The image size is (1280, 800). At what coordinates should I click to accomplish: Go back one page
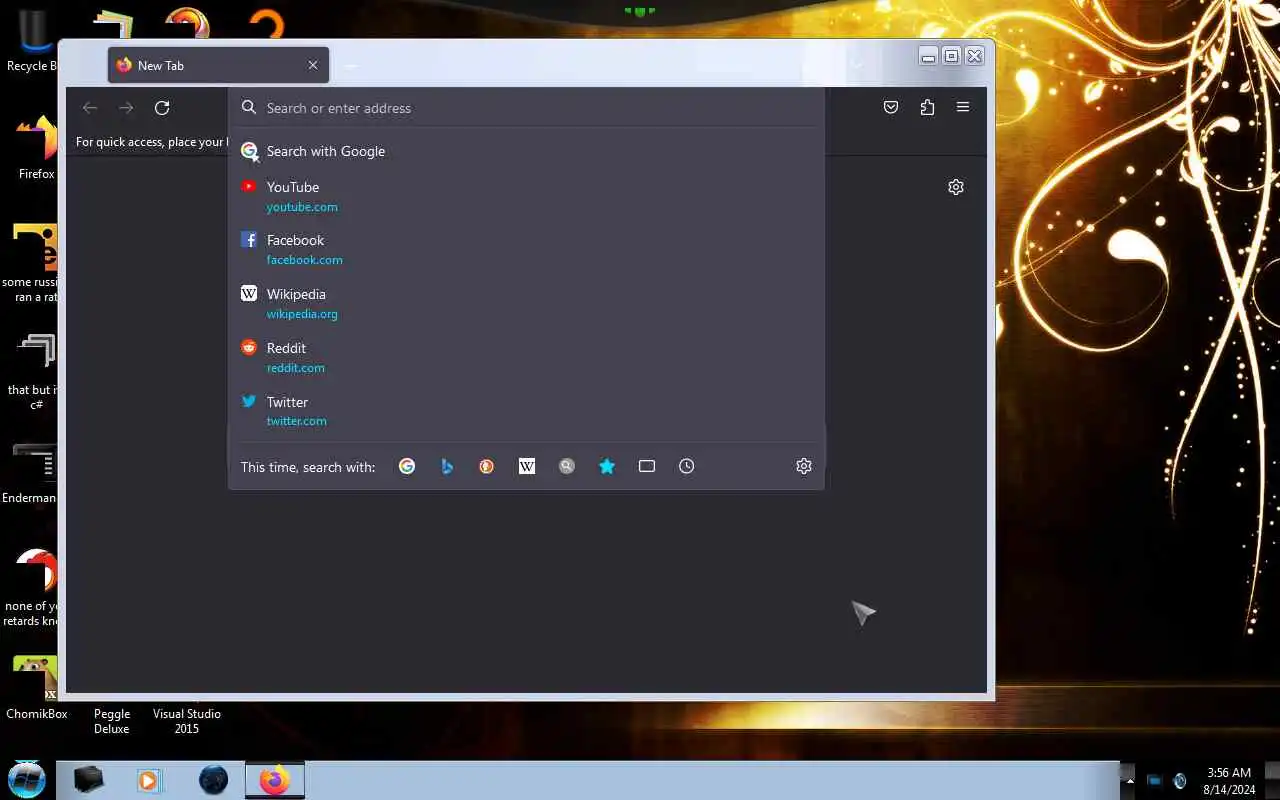pyautogui.click(x=90, y=107)
